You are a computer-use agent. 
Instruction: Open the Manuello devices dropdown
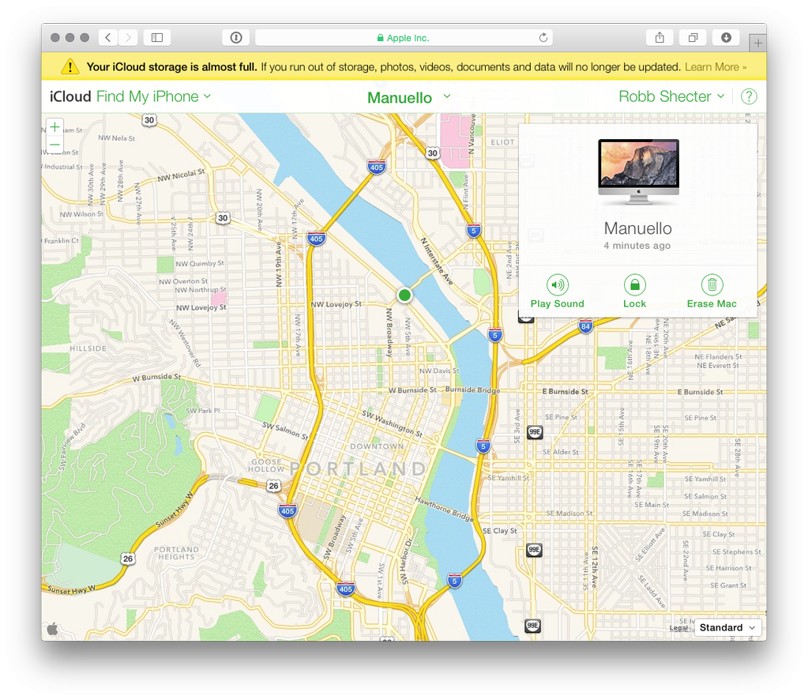[409, 97]
